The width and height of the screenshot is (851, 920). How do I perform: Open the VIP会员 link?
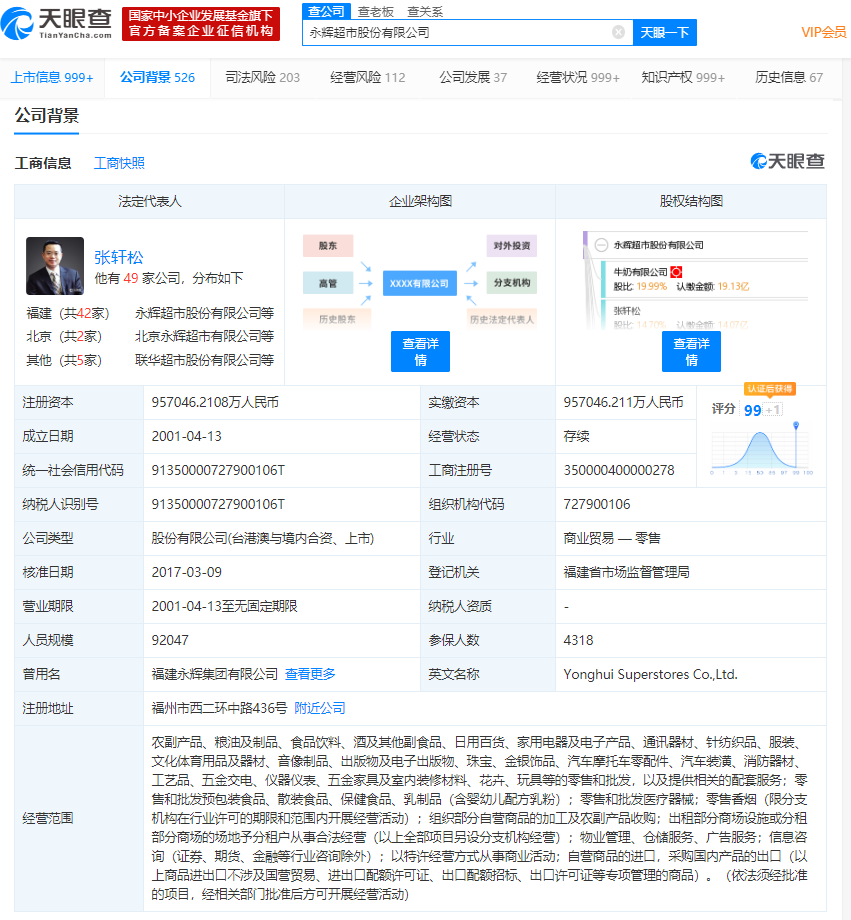823,32
